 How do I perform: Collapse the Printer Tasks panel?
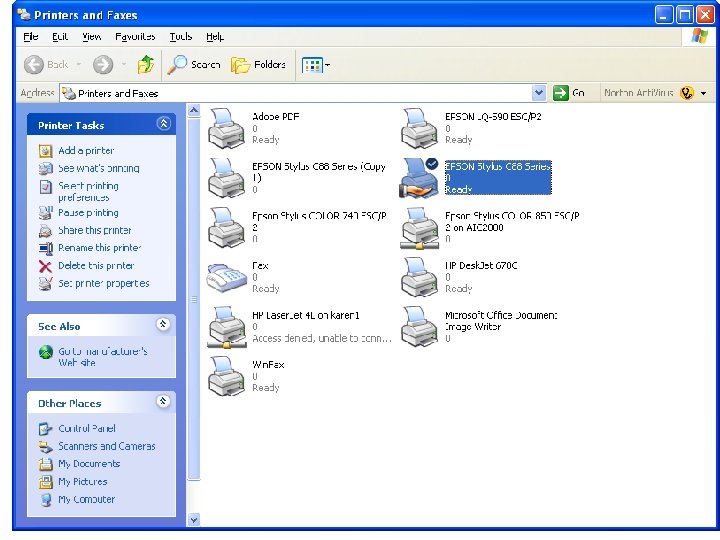(163, 124)
